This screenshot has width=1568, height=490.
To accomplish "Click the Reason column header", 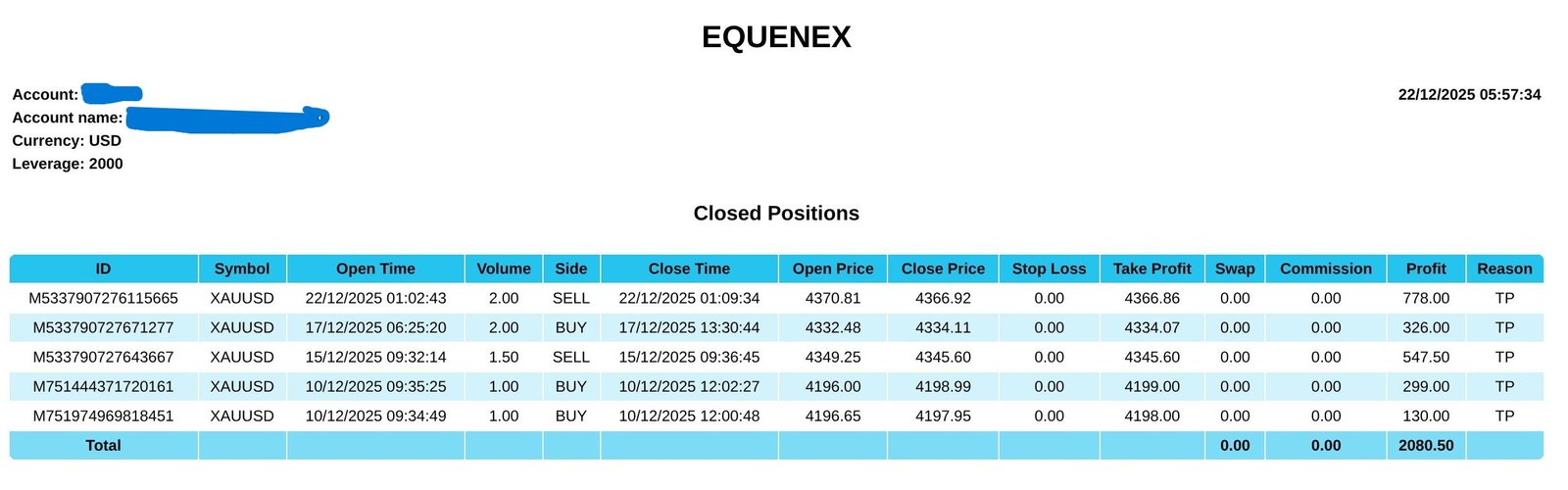I will pyautogui.click(x=1504, y=269).
